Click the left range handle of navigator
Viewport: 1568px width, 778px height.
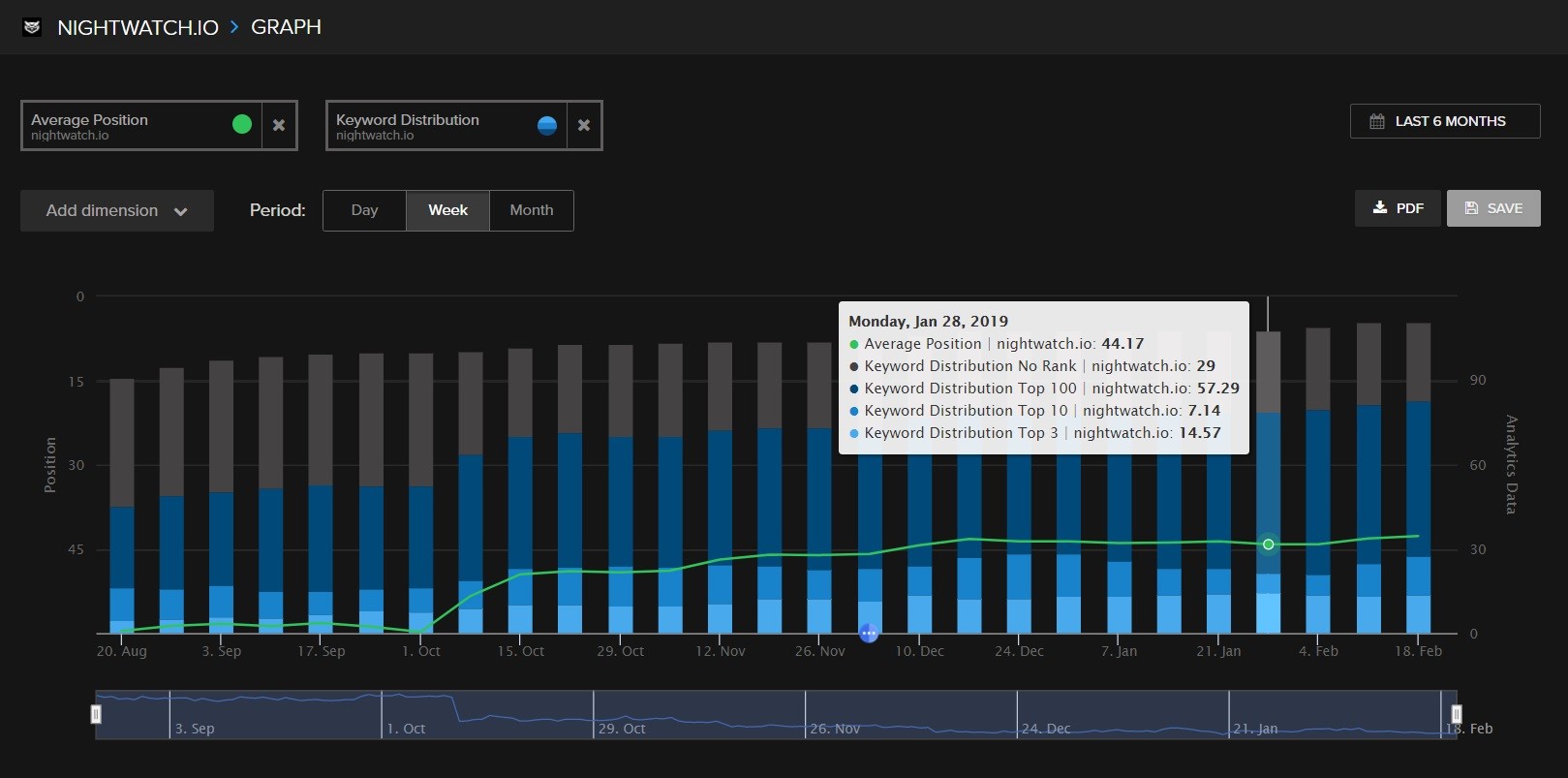click(x=96, y=714)
